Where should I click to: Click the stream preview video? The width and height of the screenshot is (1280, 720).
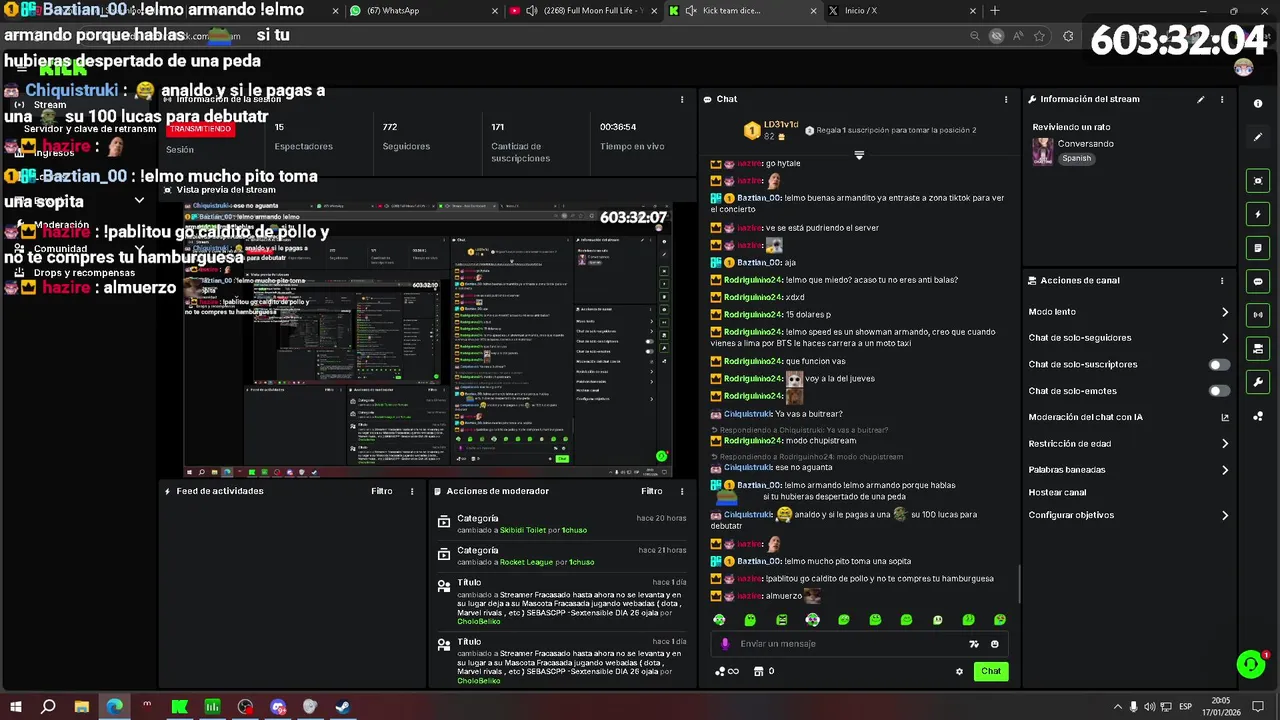427,340
